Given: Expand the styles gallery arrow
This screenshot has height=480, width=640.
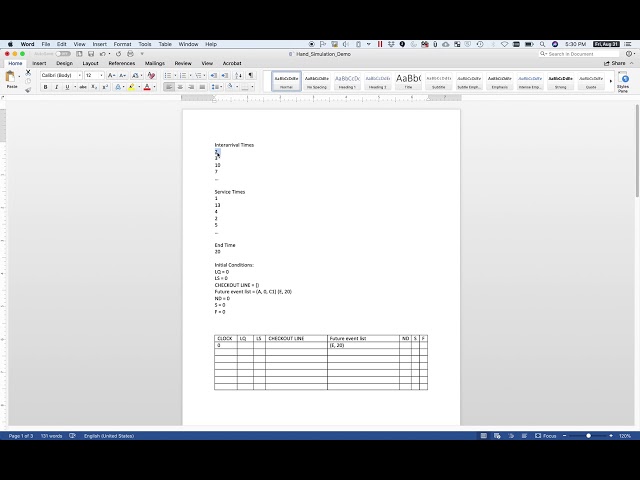Looking at the screenshot, I should pos(611,81).
